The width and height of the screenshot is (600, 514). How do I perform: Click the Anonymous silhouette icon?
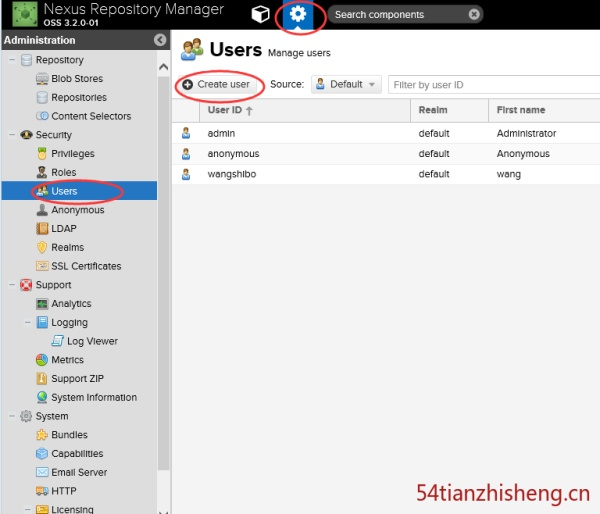pos(42,209)
